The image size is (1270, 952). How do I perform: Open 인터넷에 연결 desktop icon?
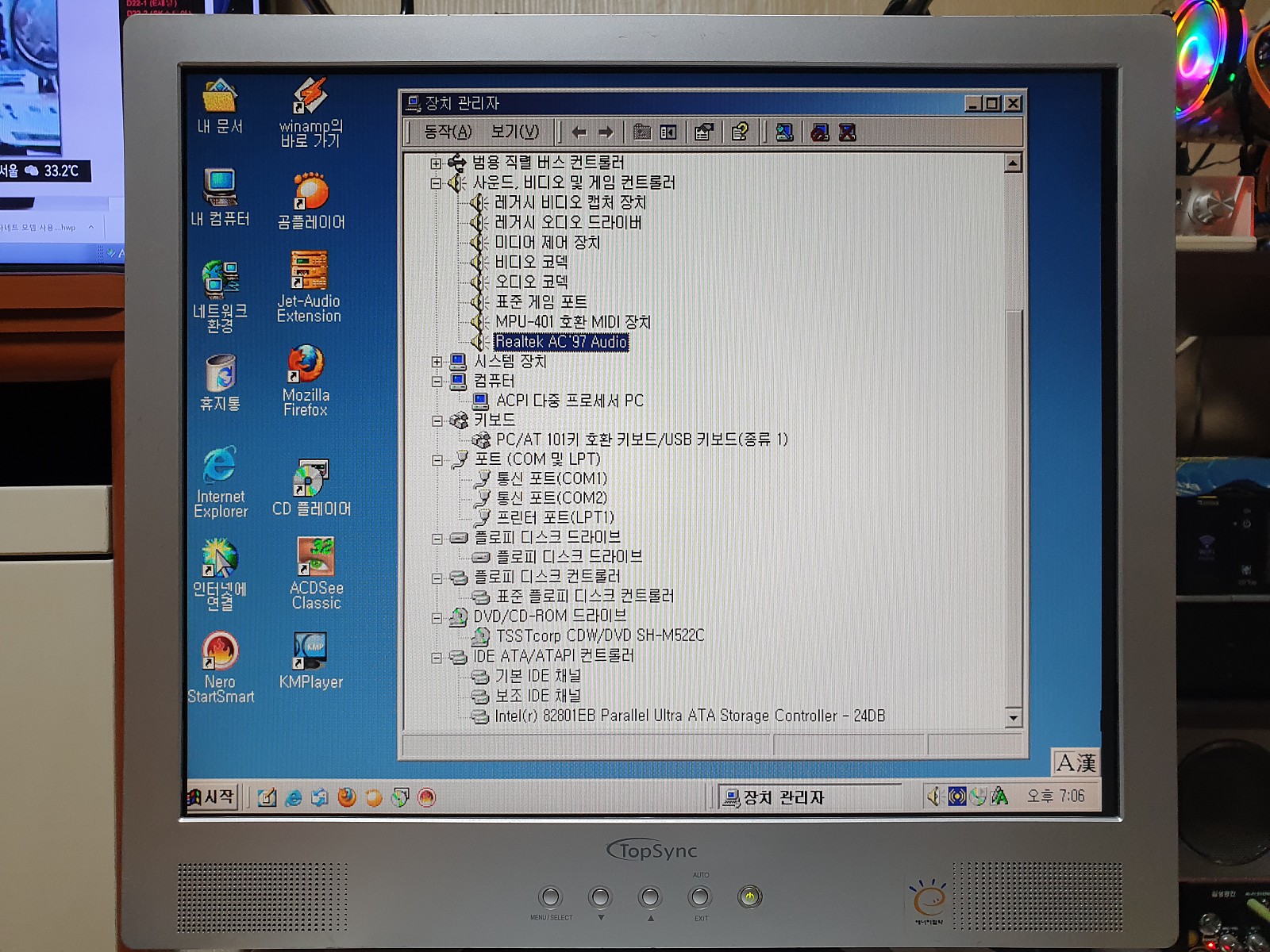[220, 574]
